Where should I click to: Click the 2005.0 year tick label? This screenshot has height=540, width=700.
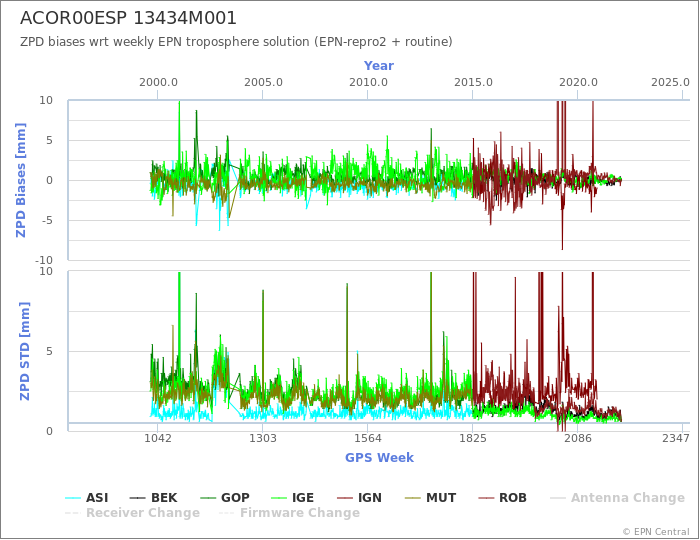[263, 83]
